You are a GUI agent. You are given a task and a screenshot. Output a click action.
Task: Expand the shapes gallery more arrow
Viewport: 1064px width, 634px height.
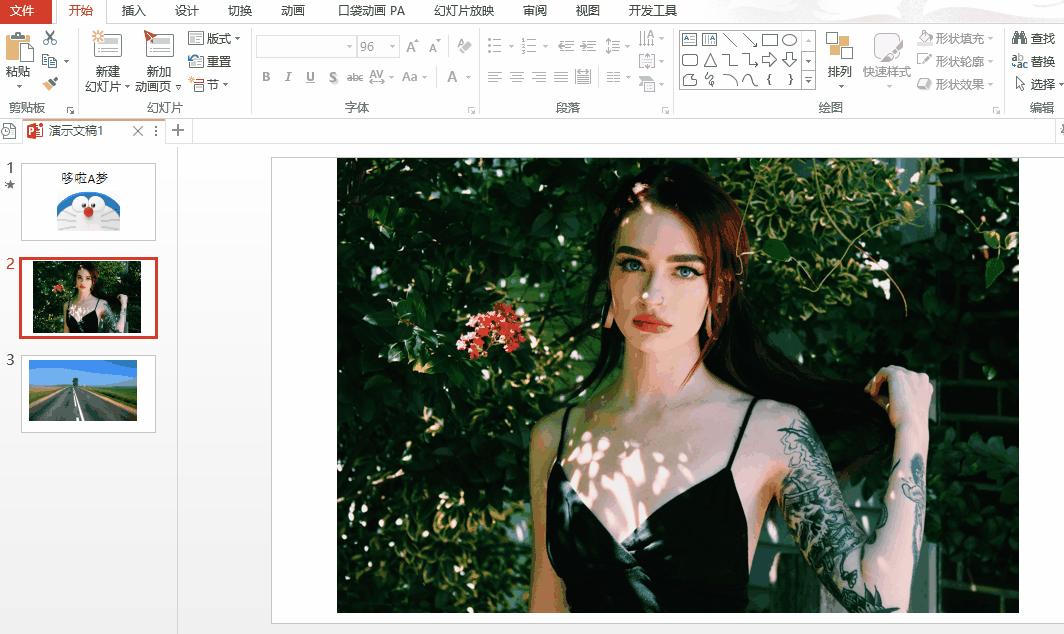point(807,79)
